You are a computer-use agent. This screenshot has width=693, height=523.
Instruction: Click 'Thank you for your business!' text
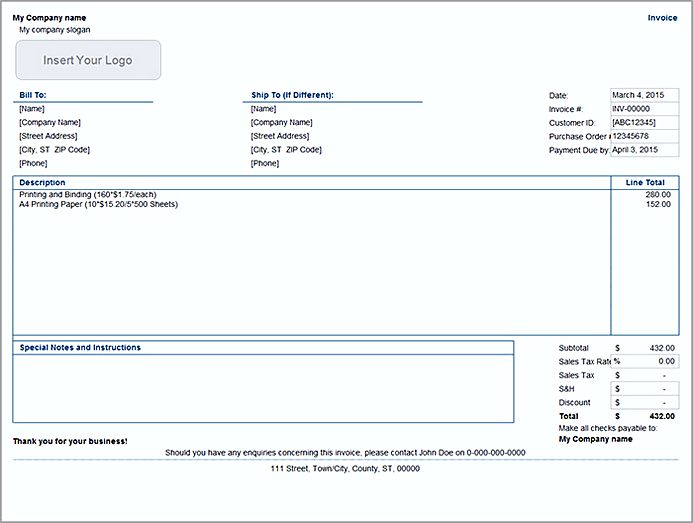click(x=70, y=441)
